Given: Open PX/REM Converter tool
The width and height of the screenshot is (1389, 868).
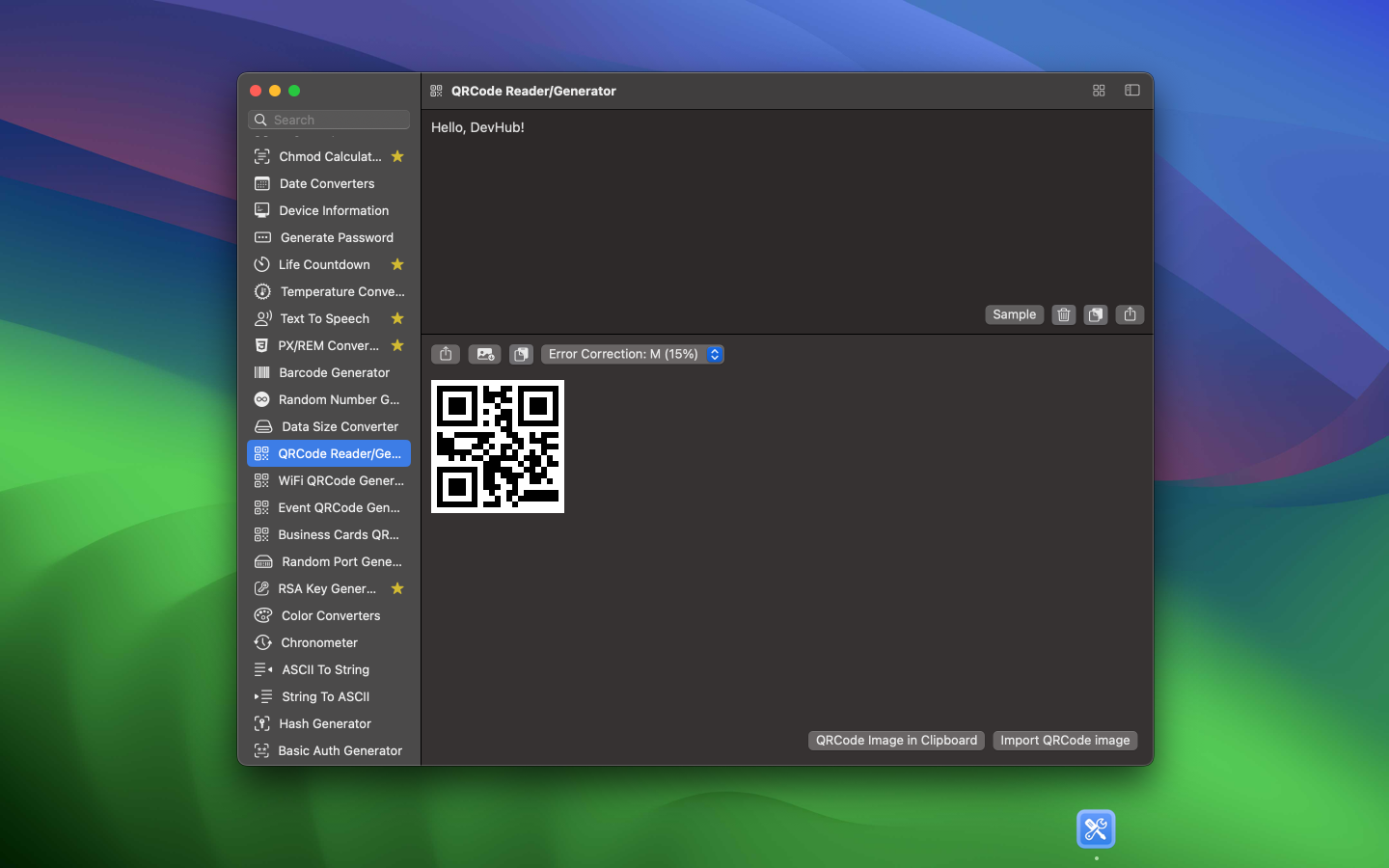Looking at the screenshot, I should click(x=329, y=345).
